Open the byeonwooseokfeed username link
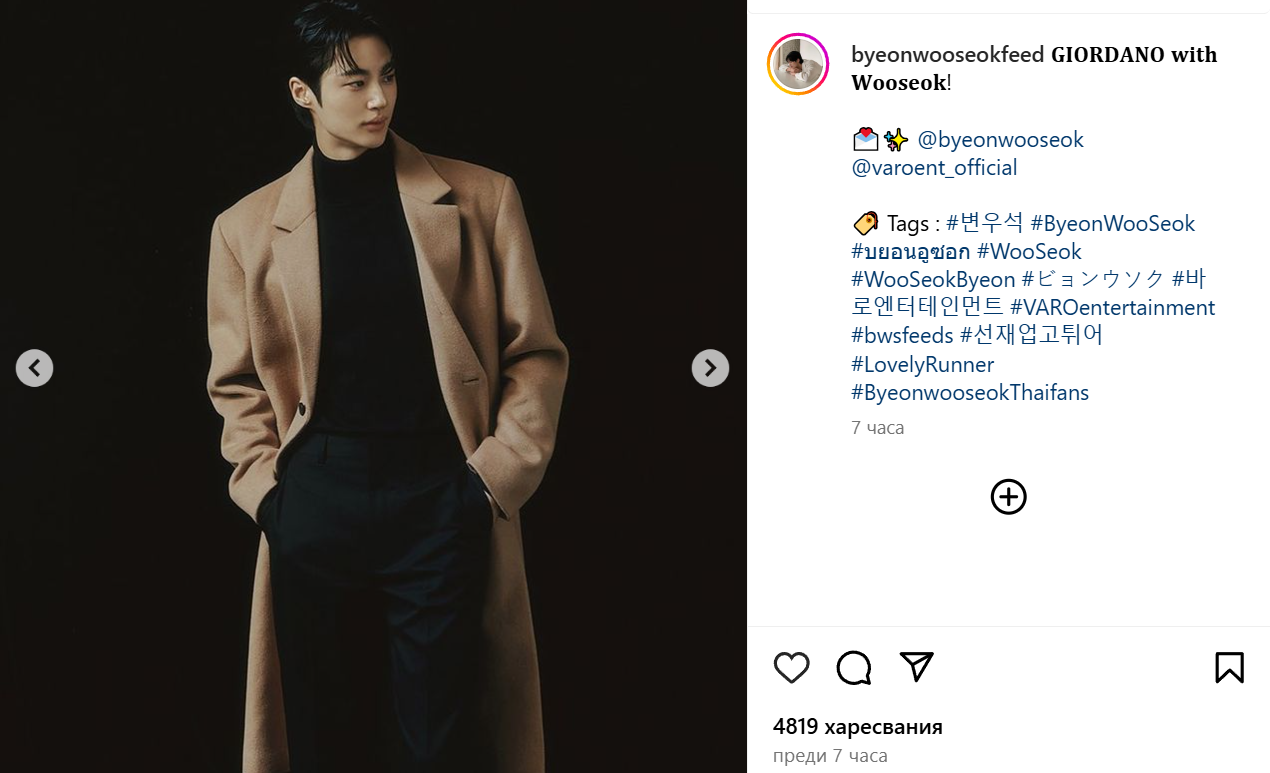The image size is (1270, 773). click(x=946, y=55)
